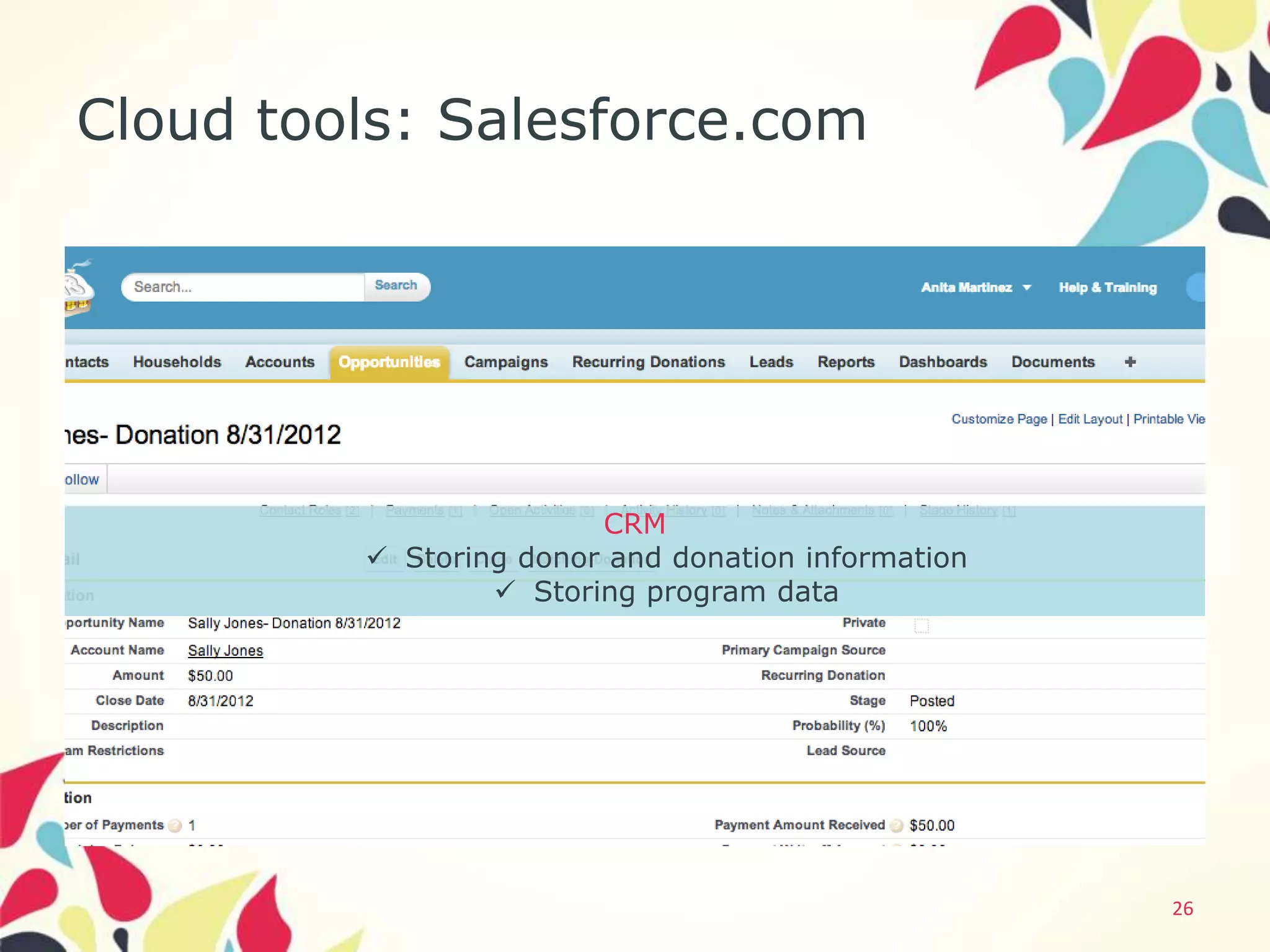Click the plus icon for all tabs
1270x952 pixels.
click(x=1130, y=362)
